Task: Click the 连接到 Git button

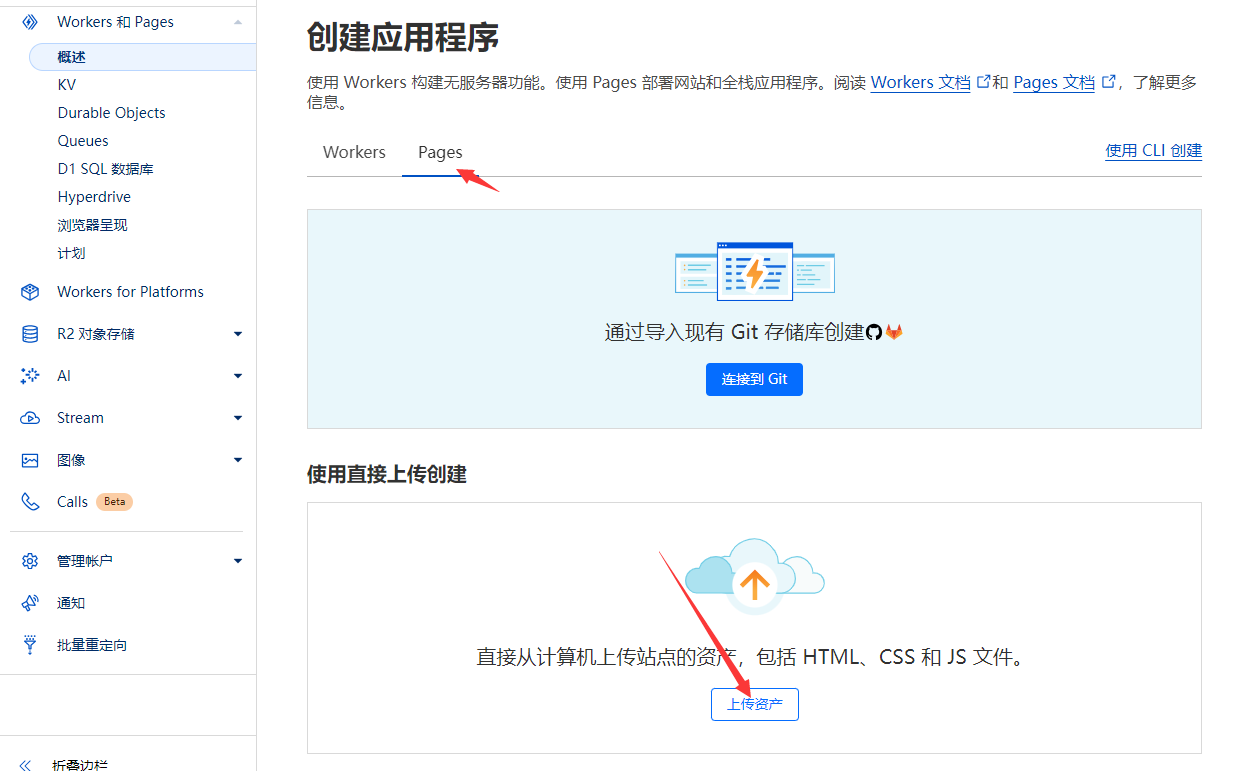Action: click(754, 380)
